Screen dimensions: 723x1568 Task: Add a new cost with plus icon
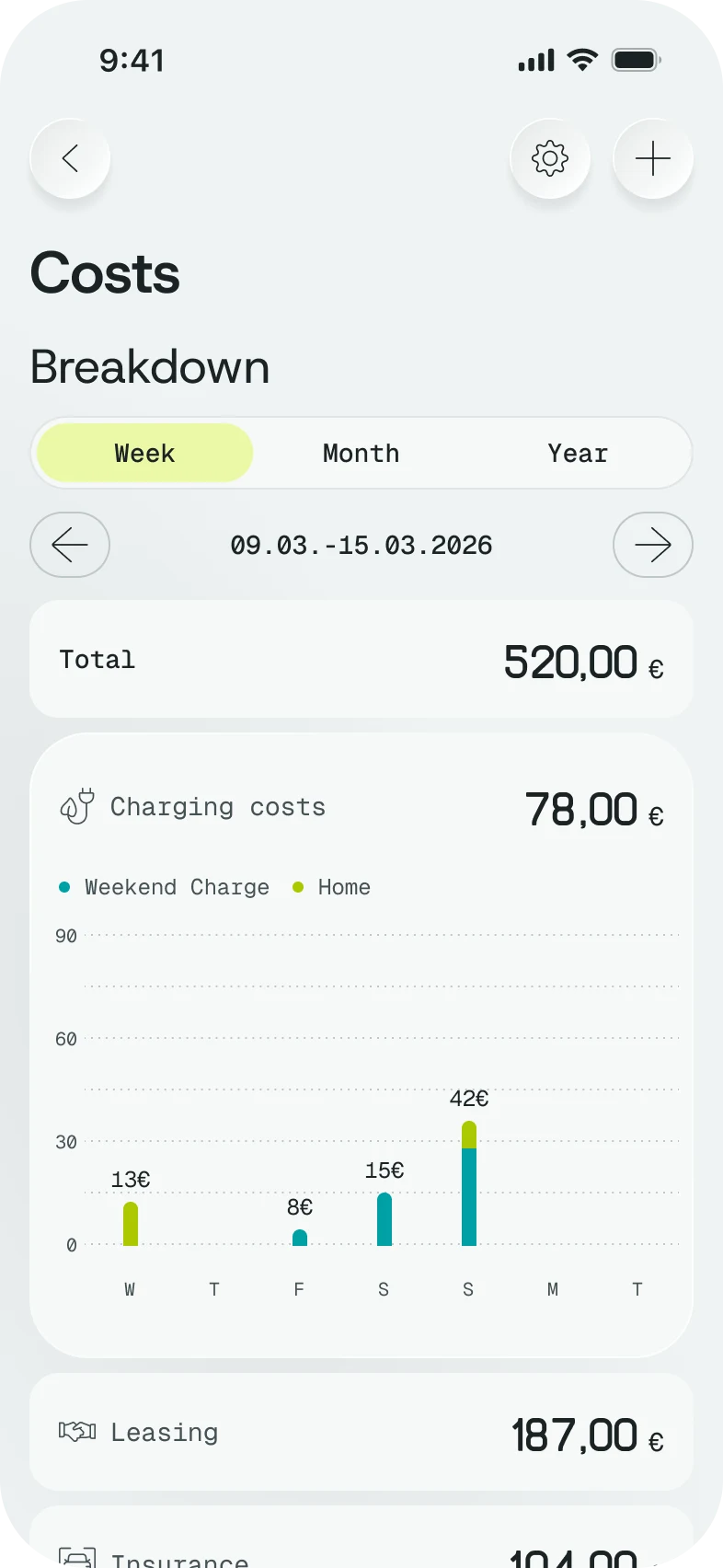point(653,158)
